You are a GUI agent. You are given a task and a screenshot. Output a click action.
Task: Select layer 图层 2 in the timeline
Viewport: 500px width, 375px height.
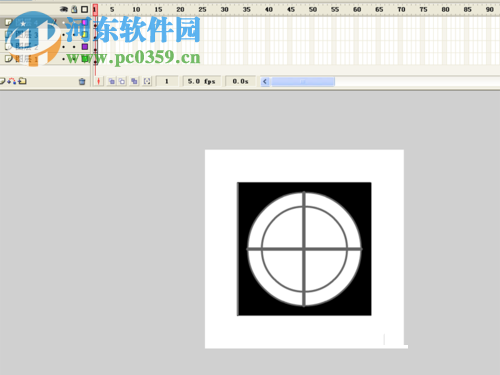point(45,47)
